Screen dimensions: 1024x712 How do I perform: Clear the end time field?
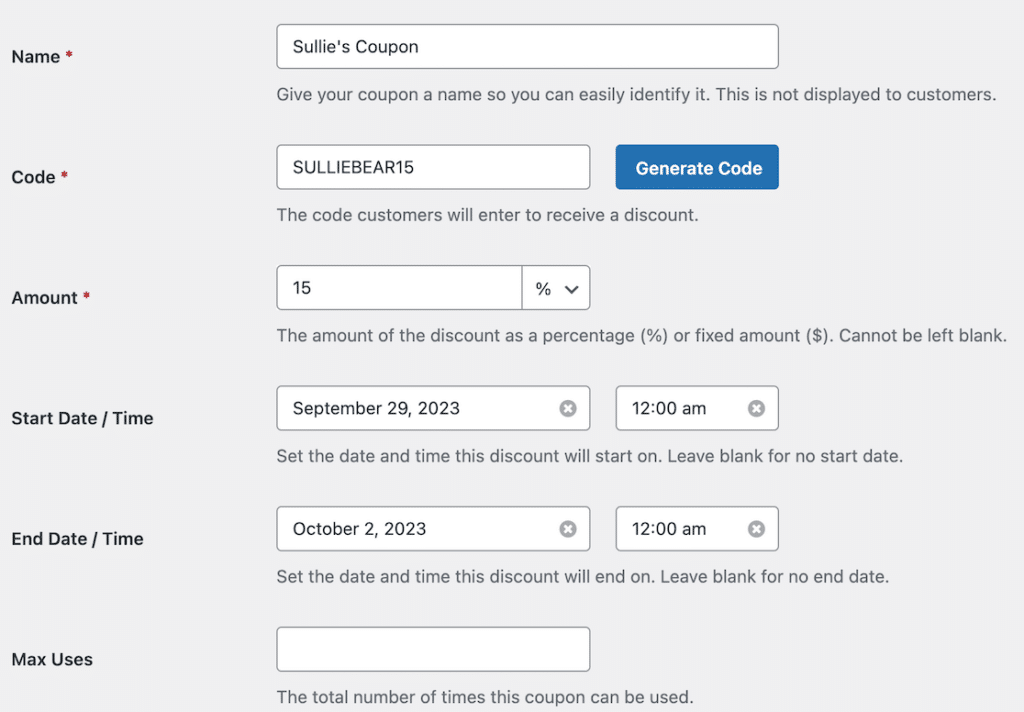point(759,529)
